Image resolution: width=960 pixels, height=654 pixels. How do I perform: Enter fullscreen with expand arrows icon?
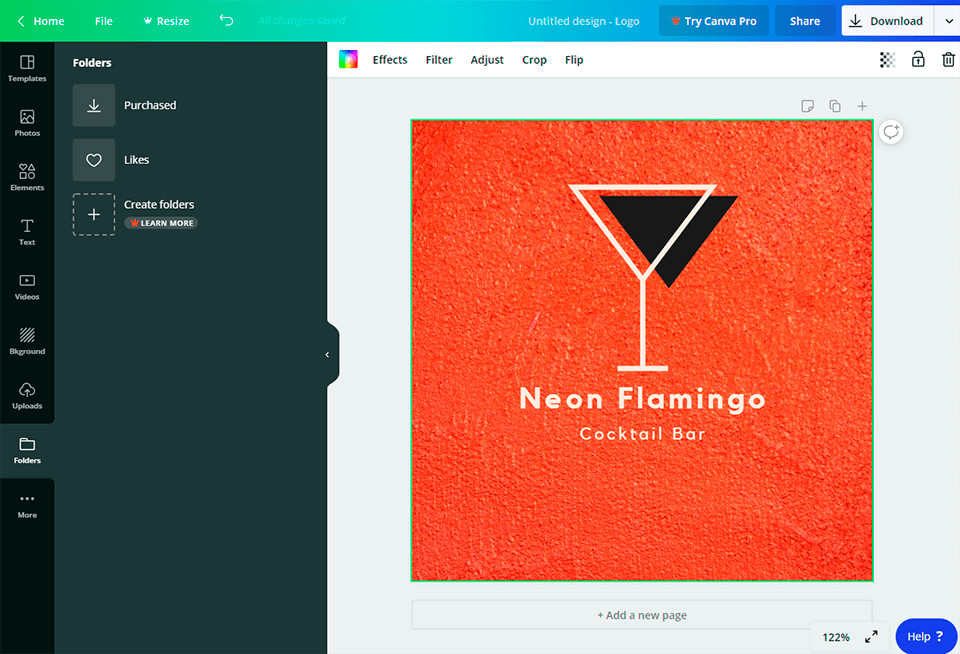871,637
